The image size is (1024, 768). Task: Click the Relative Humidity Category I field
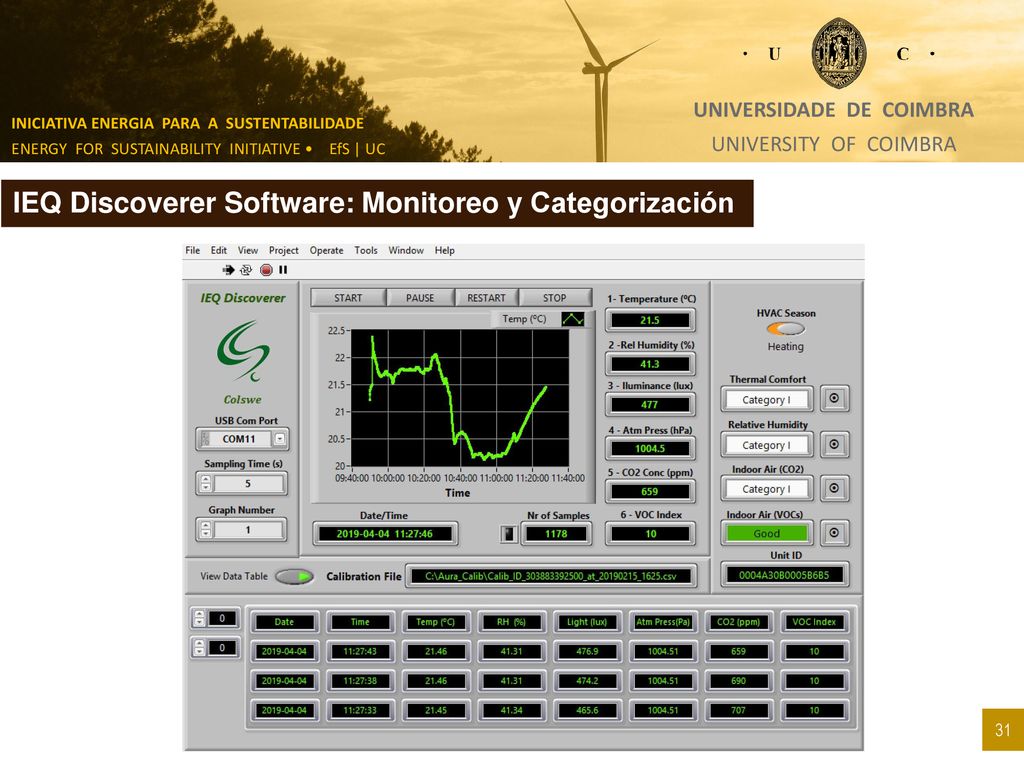(x=766, y=445)
